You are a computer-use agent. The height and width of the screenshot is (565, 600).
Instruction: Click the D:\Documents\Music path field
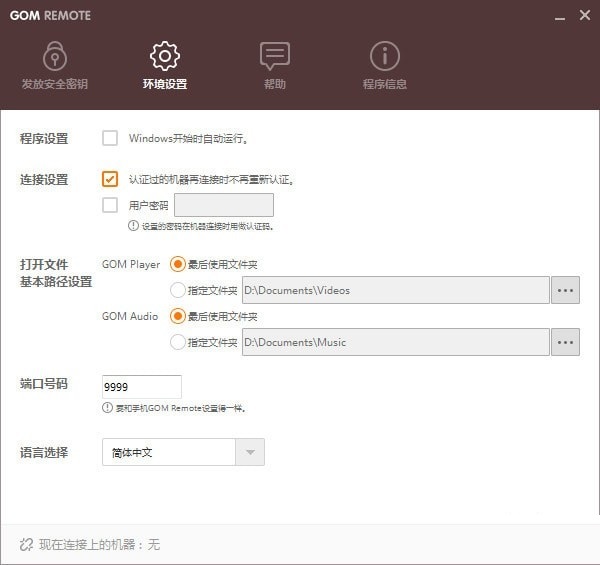click(x=396, y=342)
